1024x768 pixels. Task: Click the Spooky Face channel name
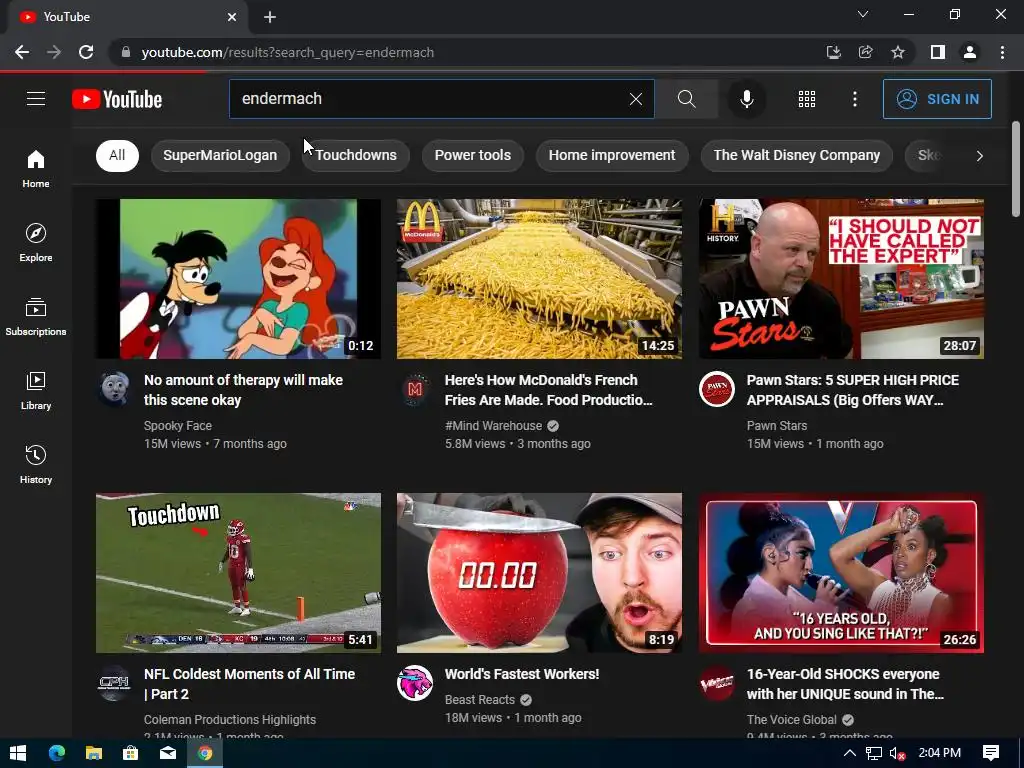coord(178,426)
